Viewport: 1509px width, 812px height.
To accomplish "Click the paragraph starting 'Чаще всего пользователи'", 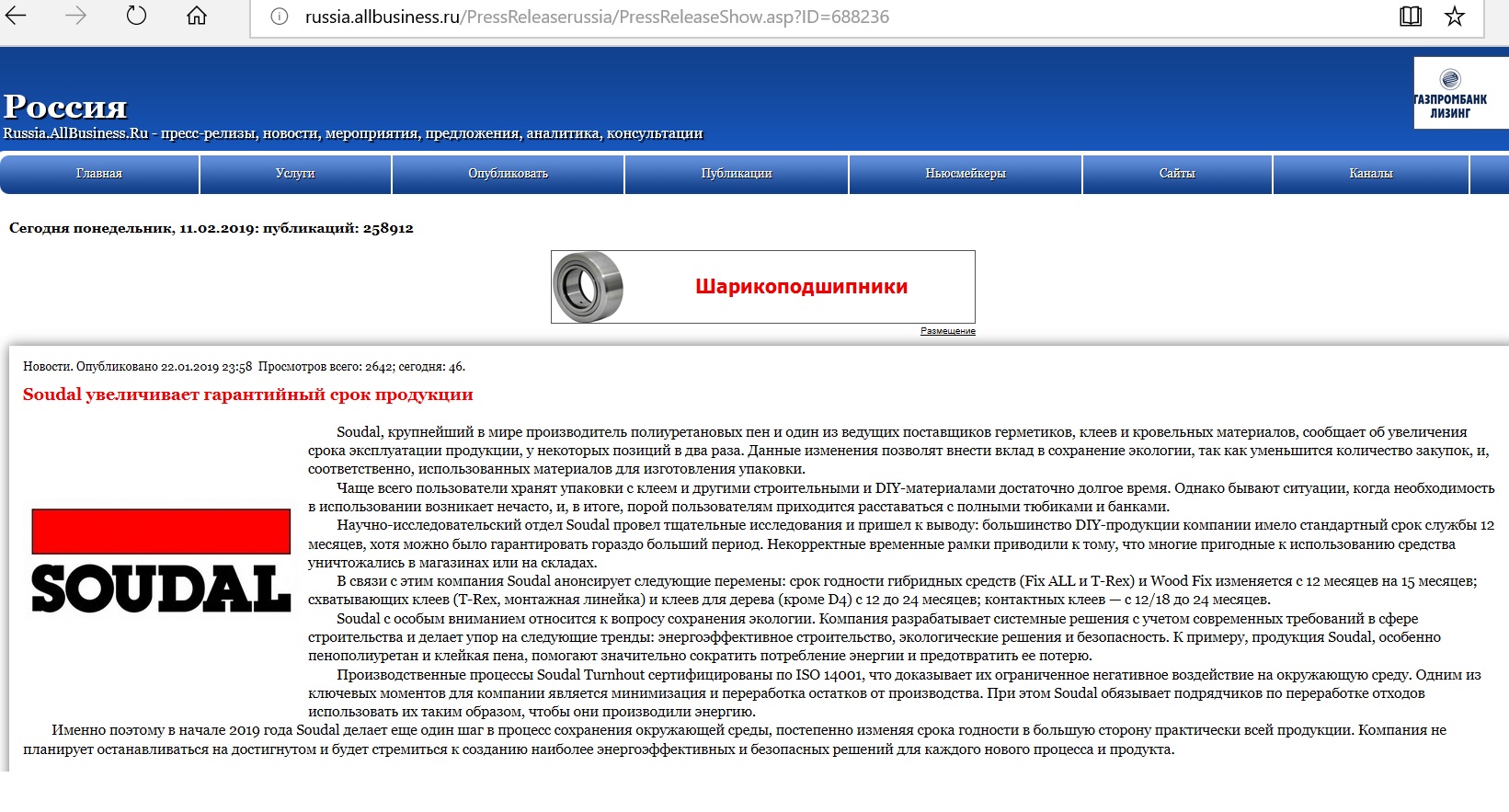I will click(x=901, y=497).
